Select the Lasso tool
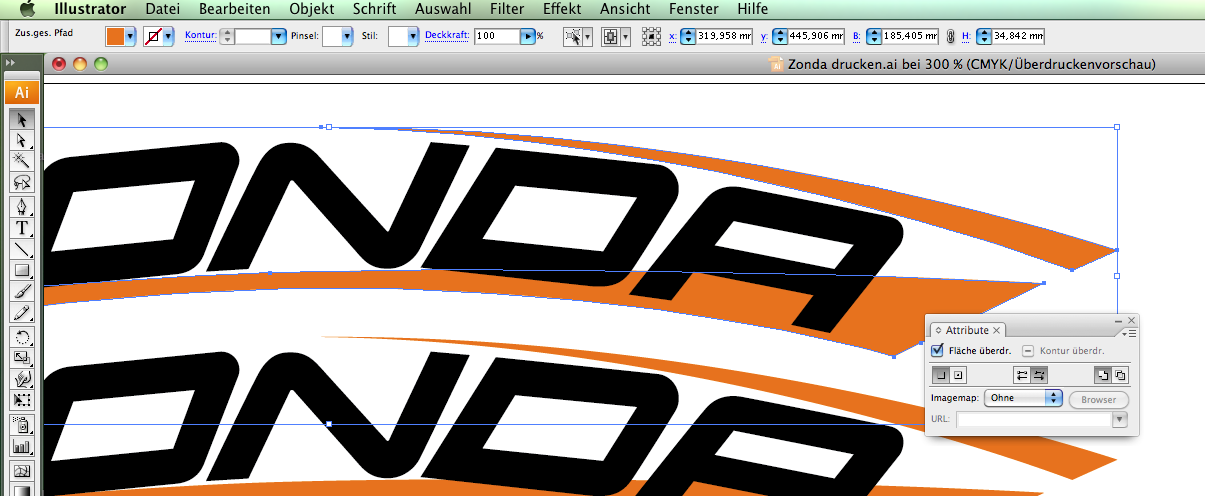The height and width of the screenshot is (496, 1205). [22, 182]
